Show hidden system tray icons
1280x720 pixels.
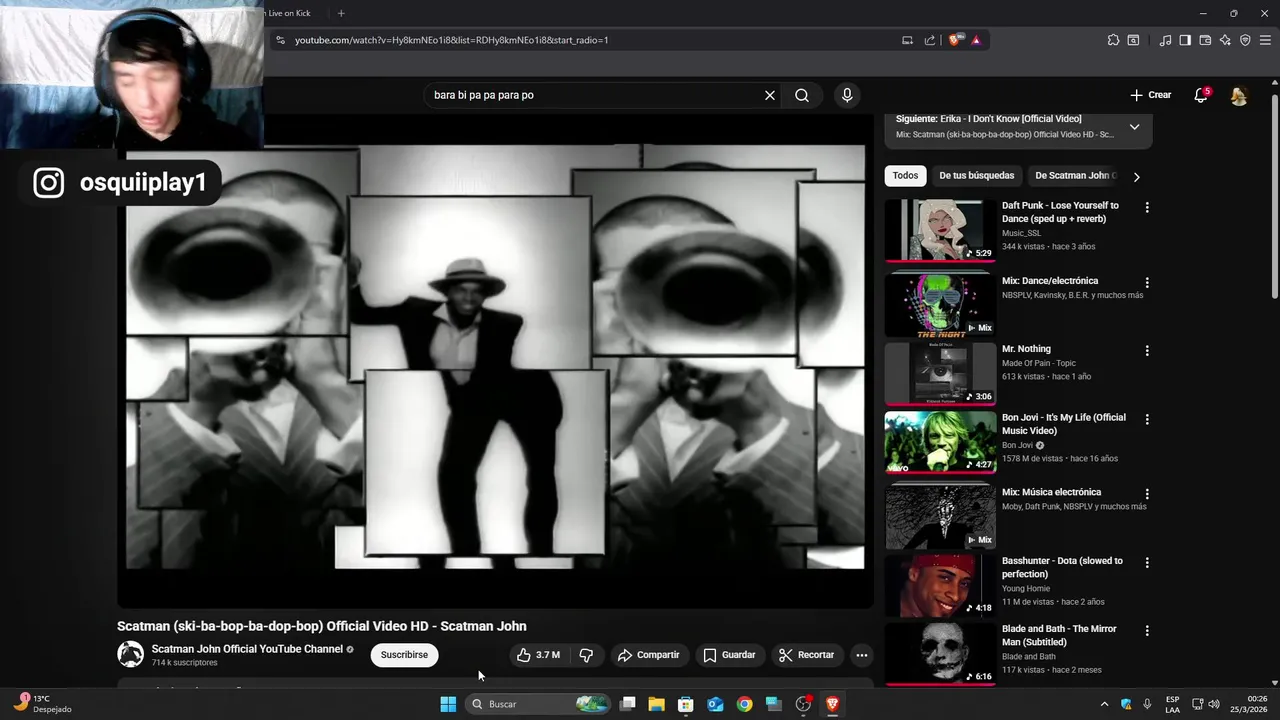[x=1104, y=704]
